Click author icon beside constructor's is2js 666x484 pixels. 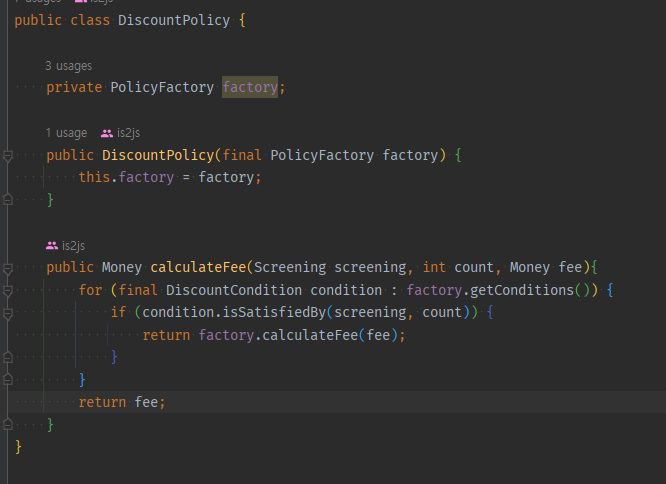coord(107,133)
